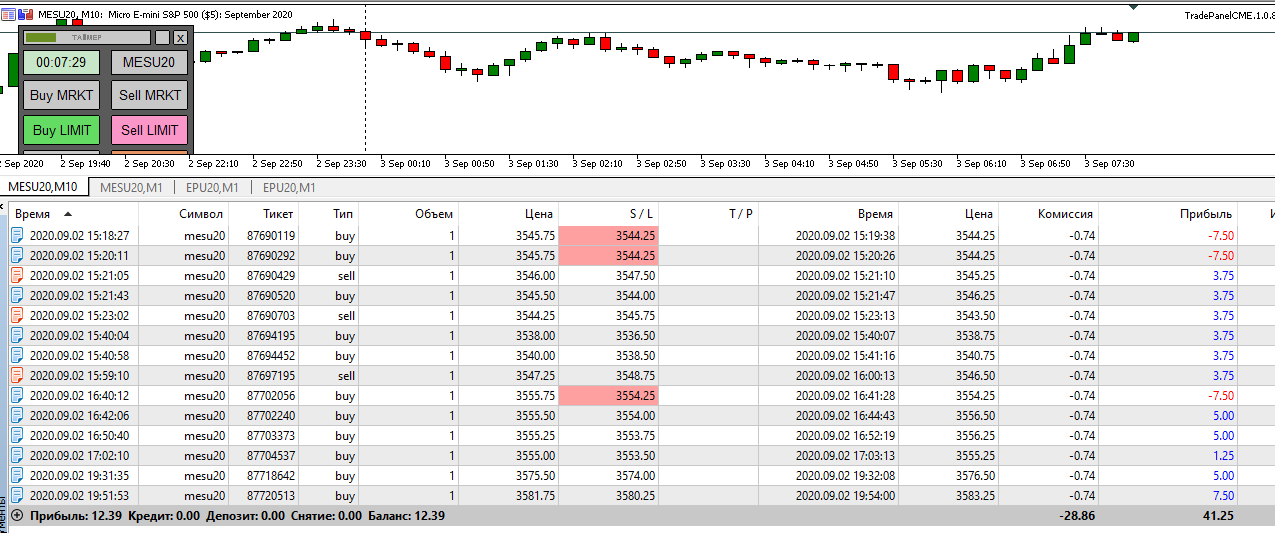Click the trade icon for ticket 87690292

click(17, 255)
